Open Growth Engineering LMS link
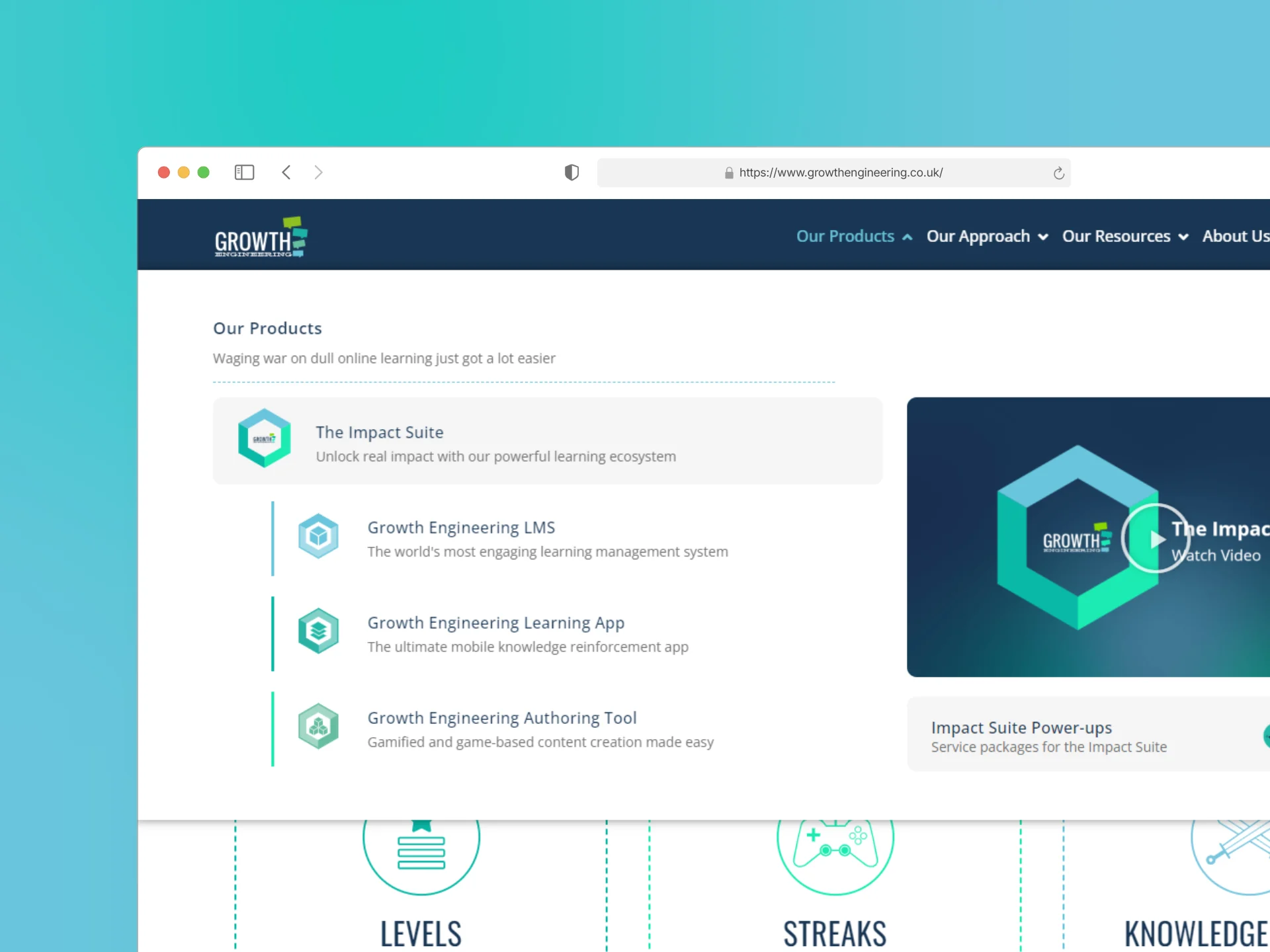Viewport: 1270px width, 952px height. pyautogui.click(x=461, y=528)
